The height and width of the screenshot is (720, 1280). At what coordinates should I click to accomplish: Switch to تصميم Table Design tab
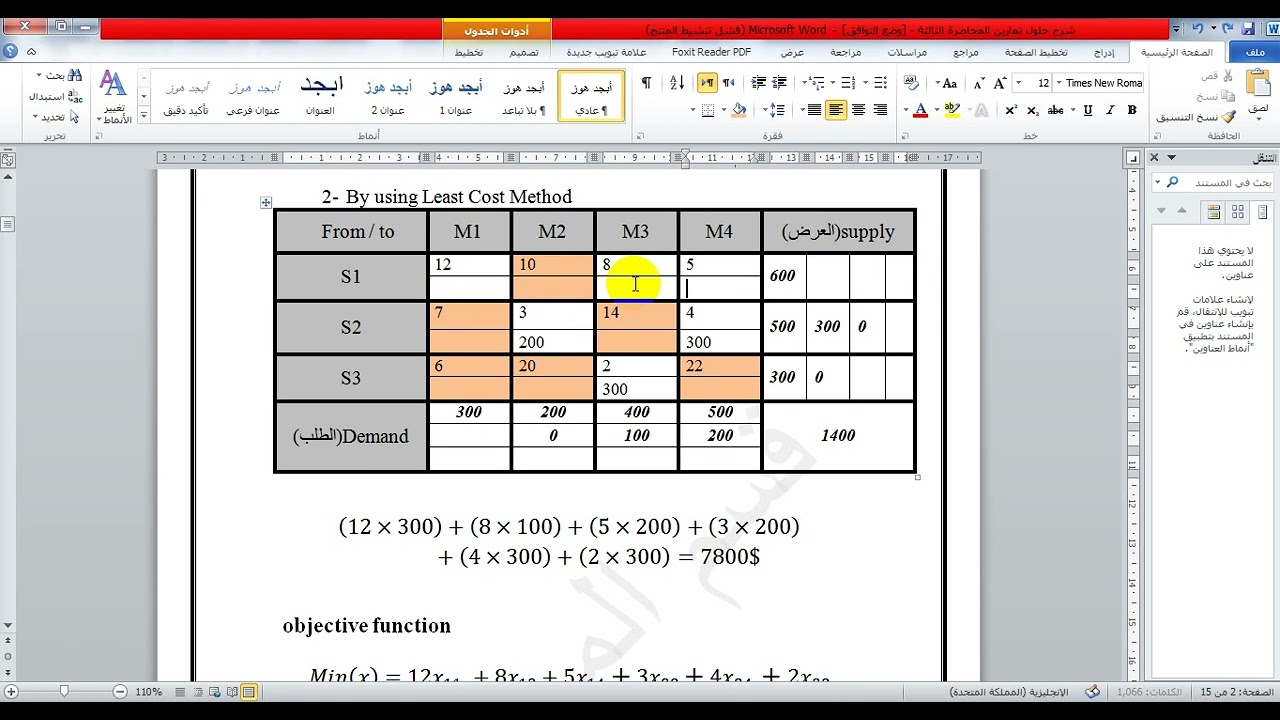coord(524,52)
